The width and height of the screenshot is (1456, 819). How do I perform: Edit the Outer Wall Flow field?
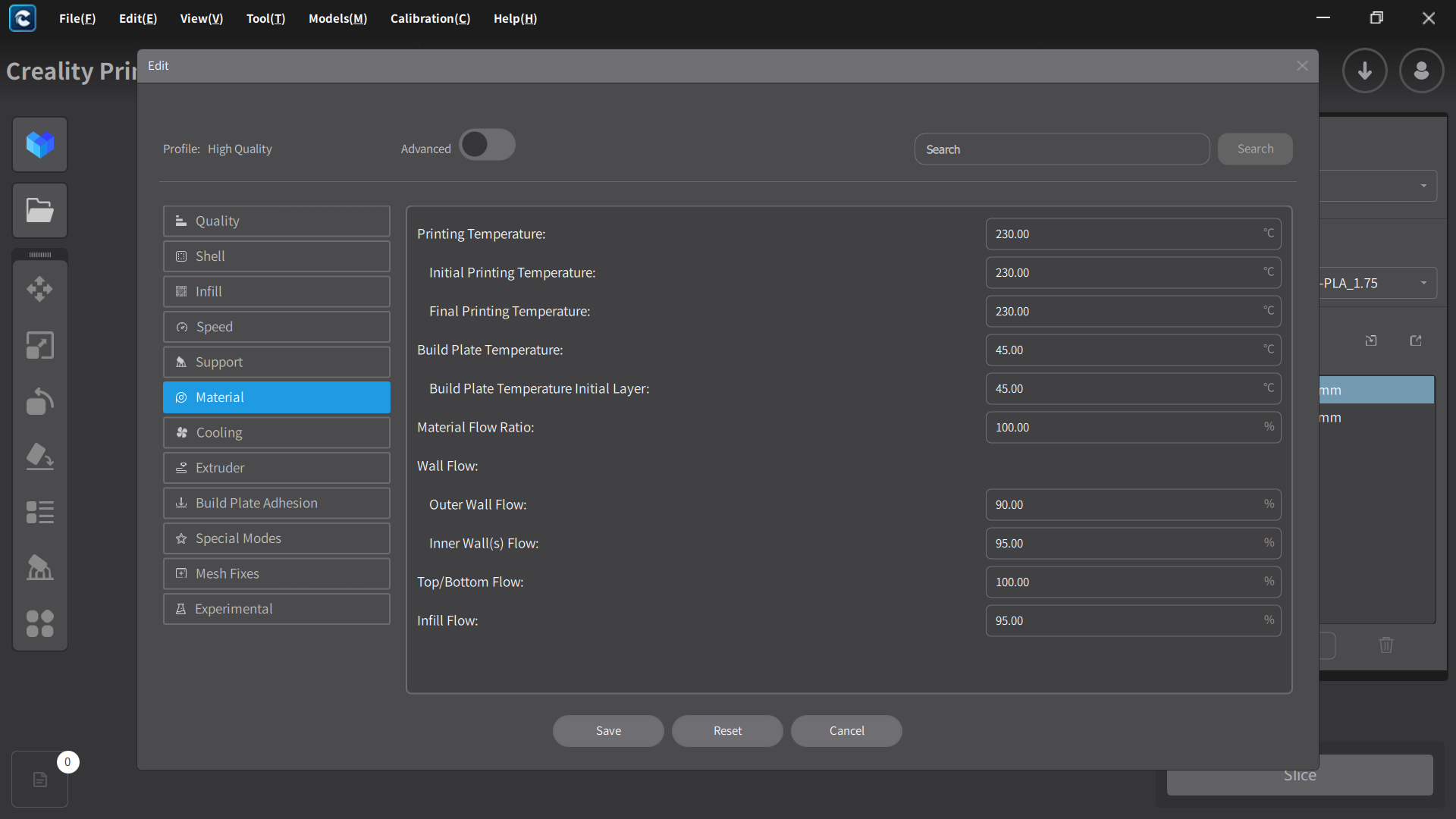pyautogui.click(x=1133, y=505)
